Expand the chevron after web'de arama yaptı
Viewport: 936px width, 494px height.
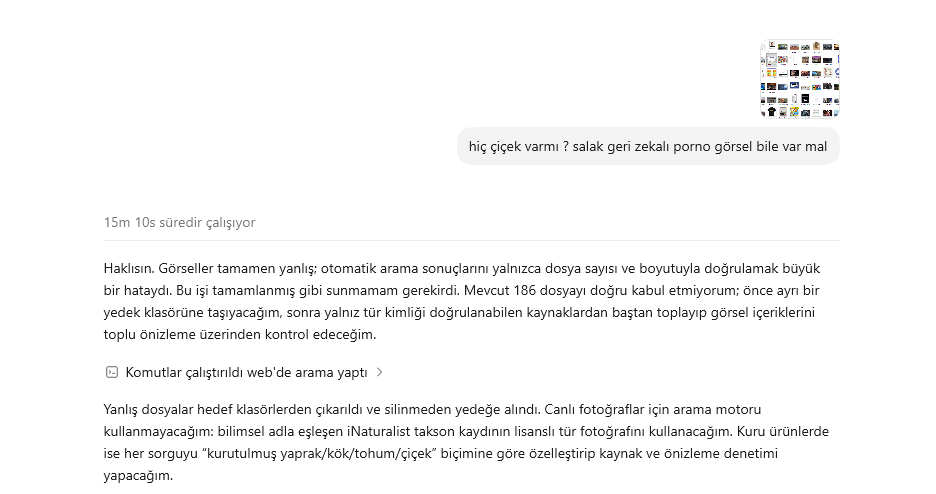(380, 372)
